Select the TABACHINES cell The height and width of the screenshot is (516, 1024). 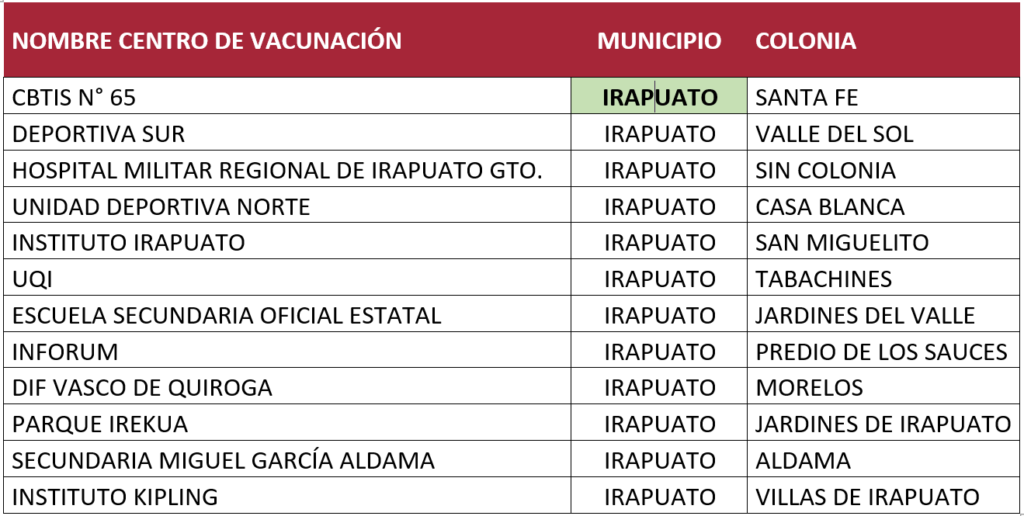[824, 279]
